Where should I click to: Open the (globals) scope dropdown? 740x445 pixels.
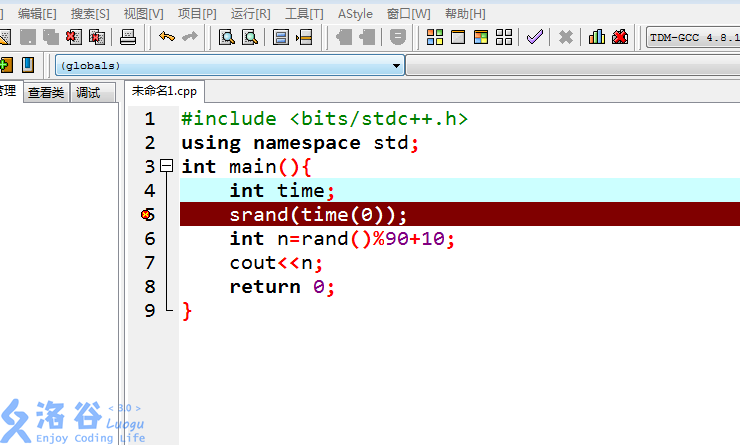397,66
